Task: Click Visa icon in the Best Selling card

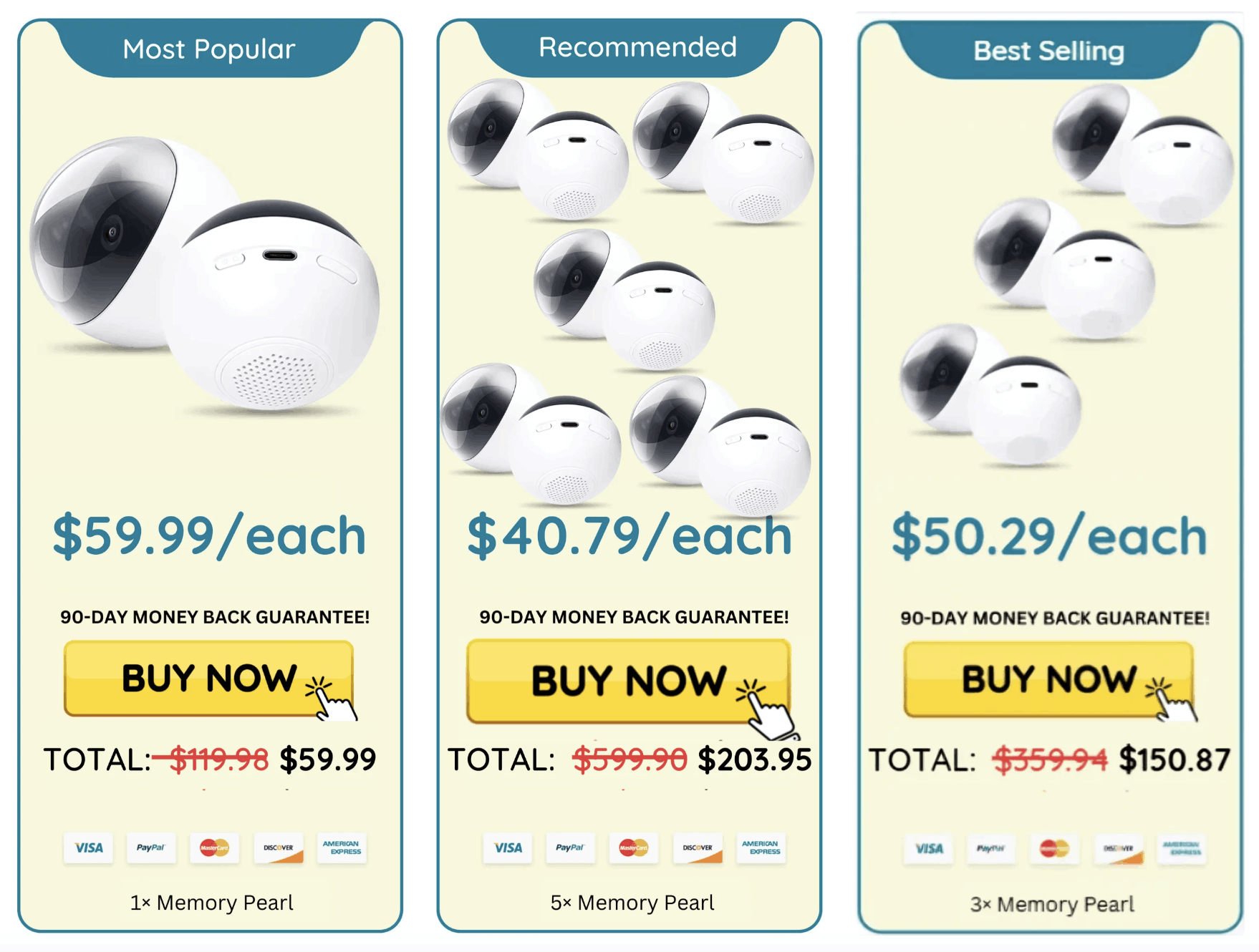Action: 929,849
